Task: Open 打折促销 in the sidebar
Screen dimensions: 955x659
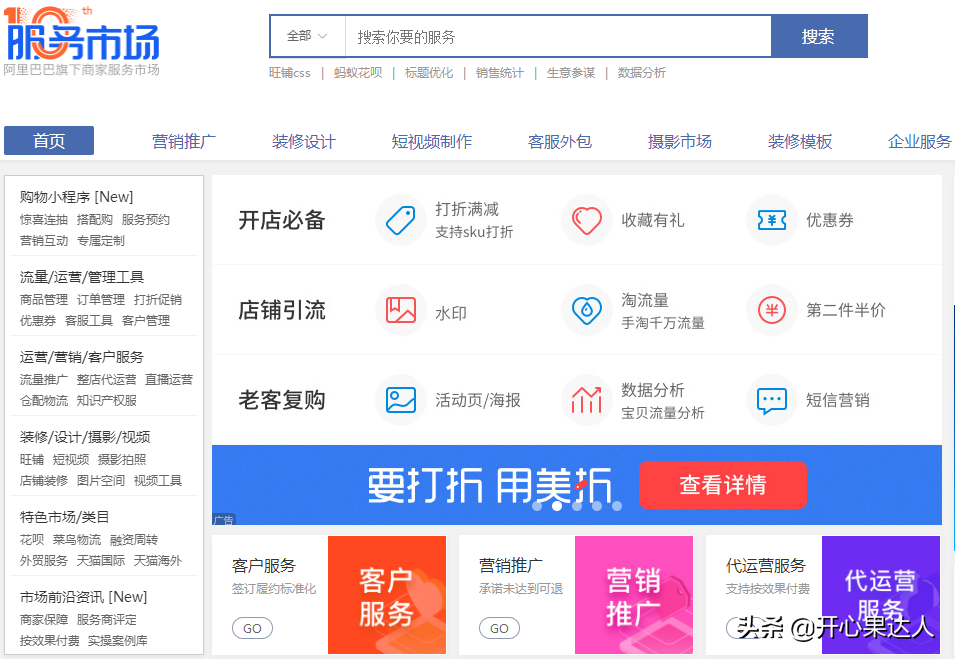Action: [x=158, y=300]
